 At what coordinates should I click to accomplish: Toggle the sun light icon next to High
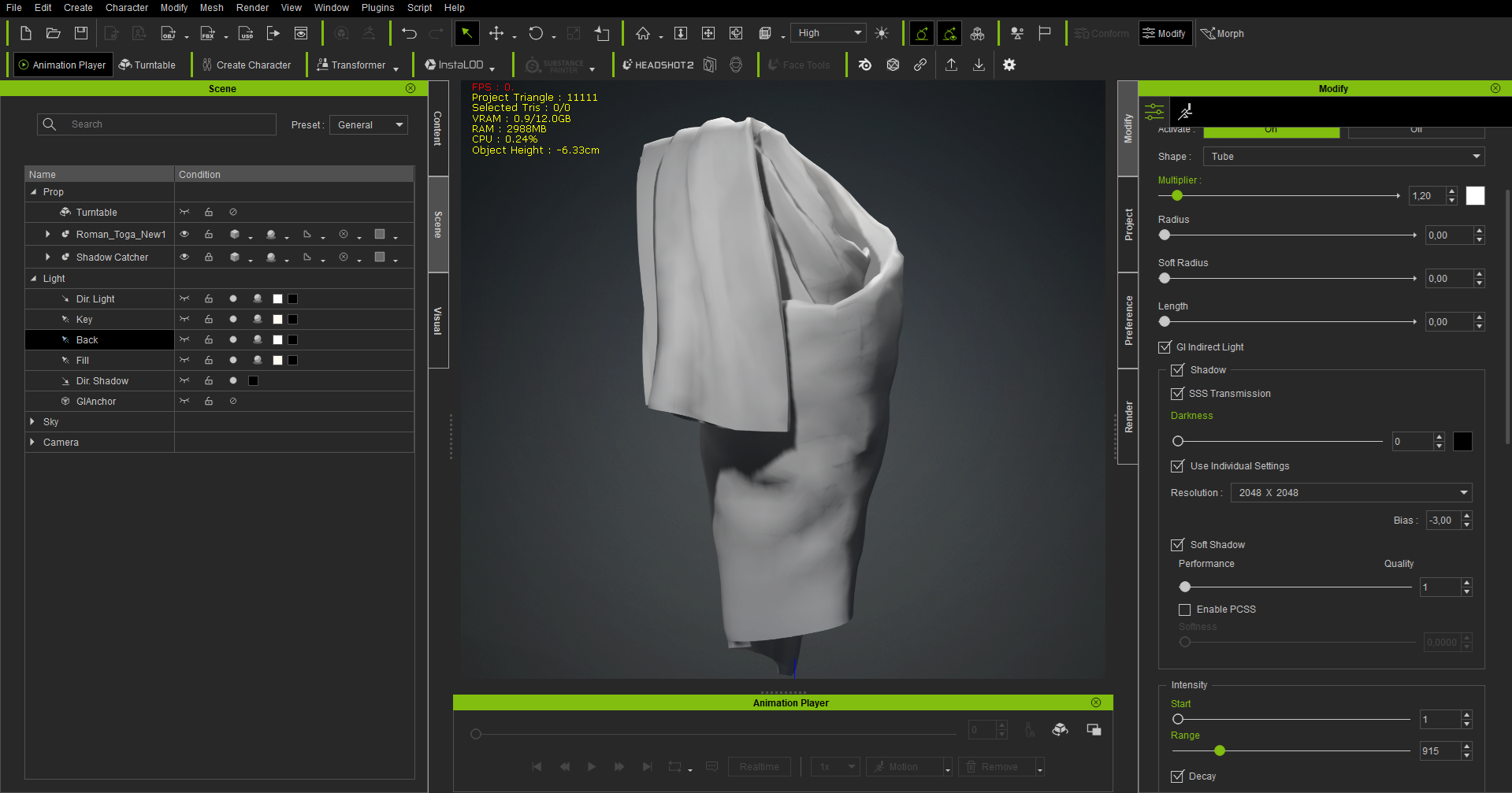pos(882,33)
